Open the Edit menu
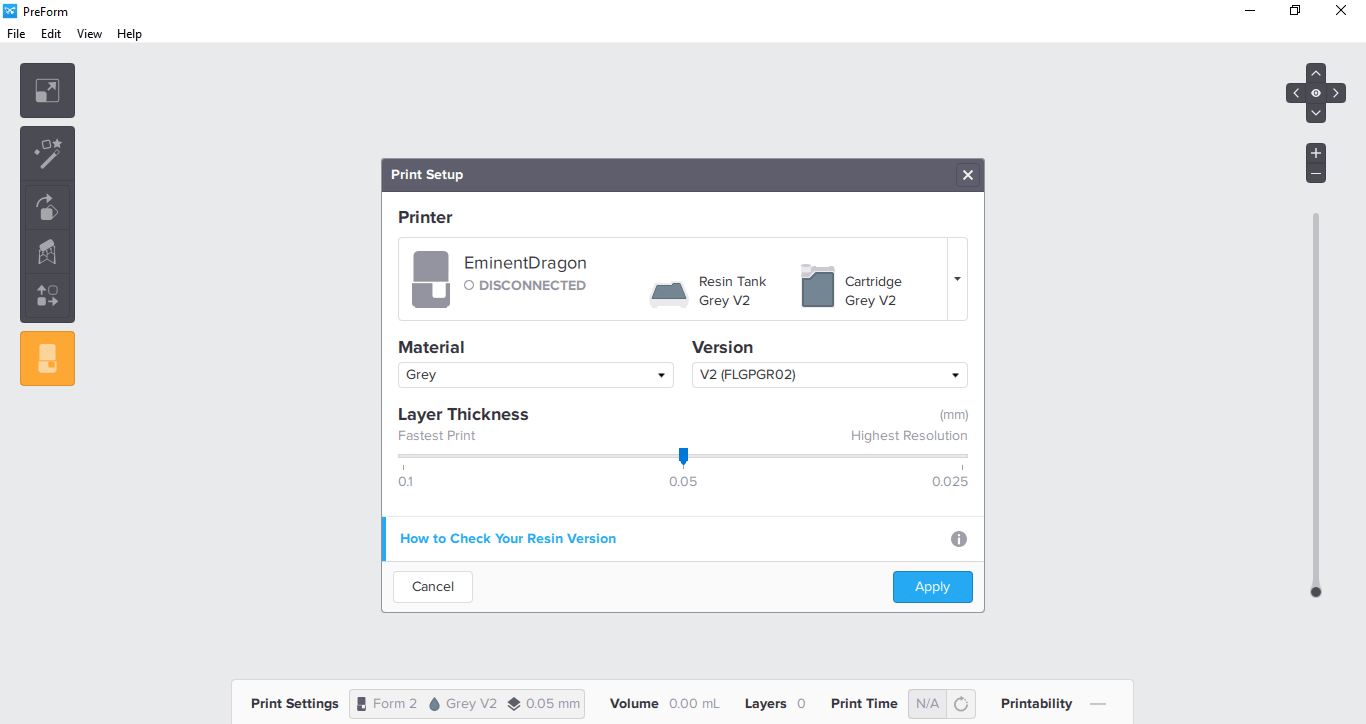This screenshot has width=1366, height=724. tap(51, 34)
